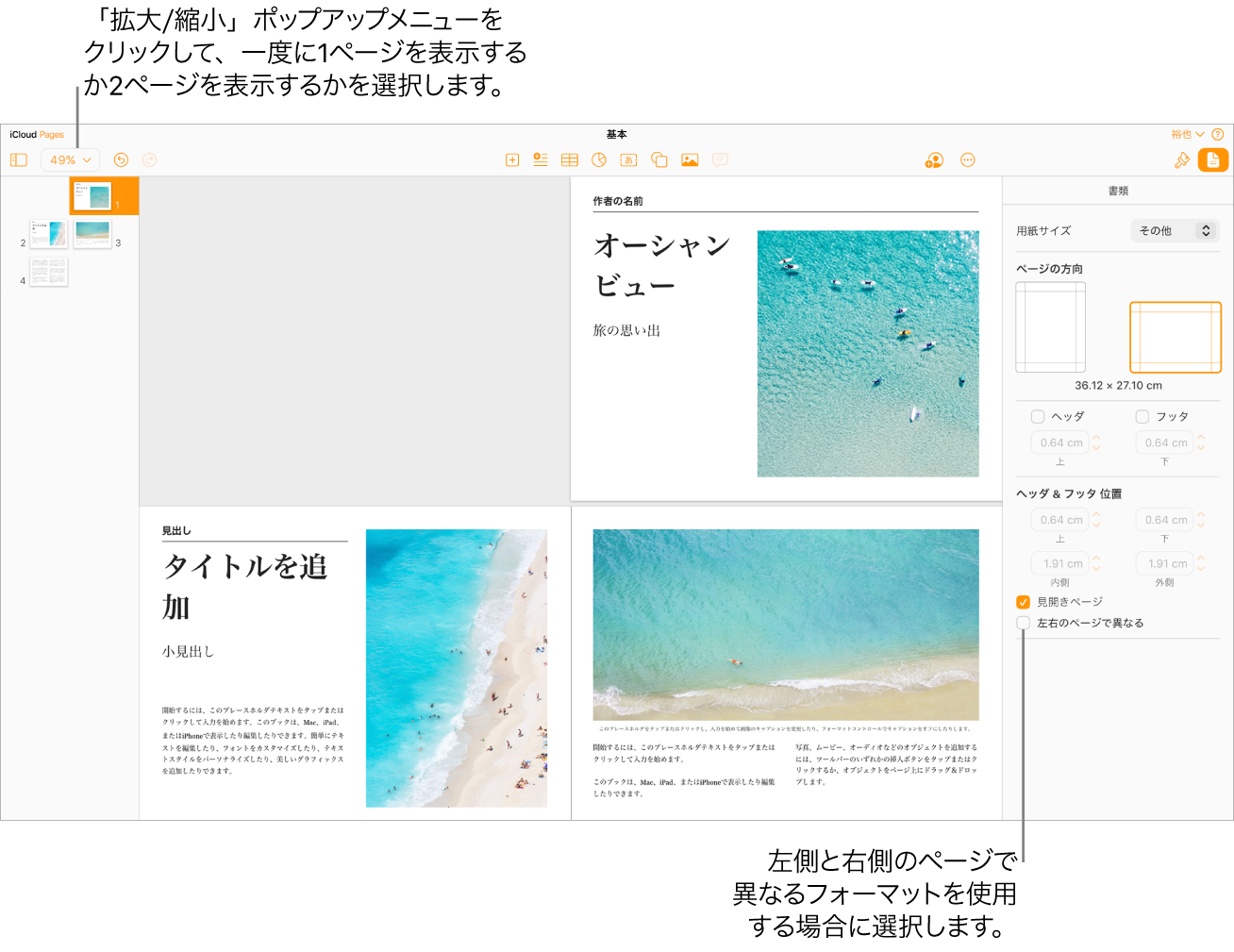Viewport: 1234px width, 952px height.
Task: Select the format brush tool
Action: pos(1182,159)
